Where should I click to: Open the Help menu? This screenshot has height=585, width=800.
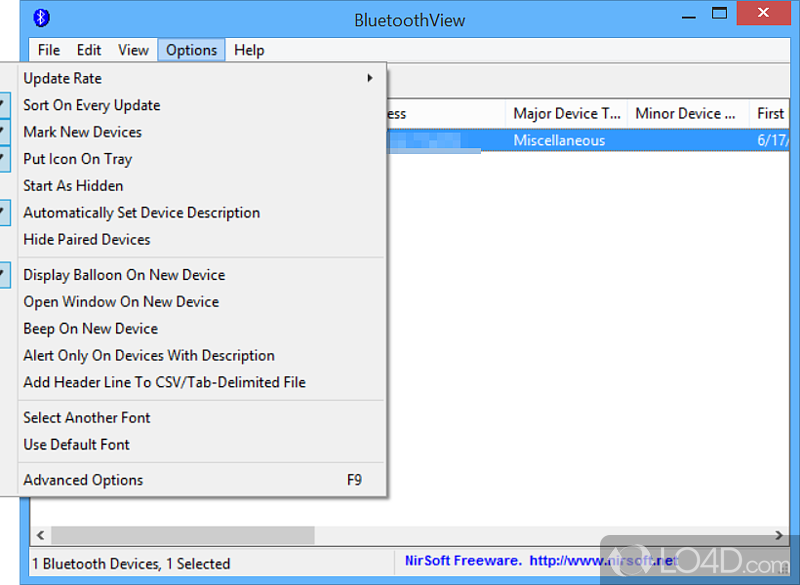[x=249, y=50]
